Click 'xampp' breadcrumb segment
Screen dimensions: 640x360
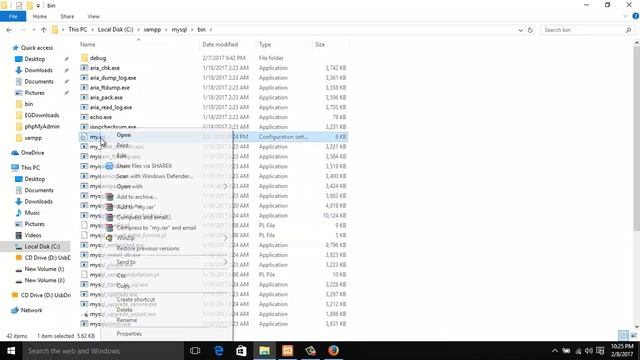point(152,30)
